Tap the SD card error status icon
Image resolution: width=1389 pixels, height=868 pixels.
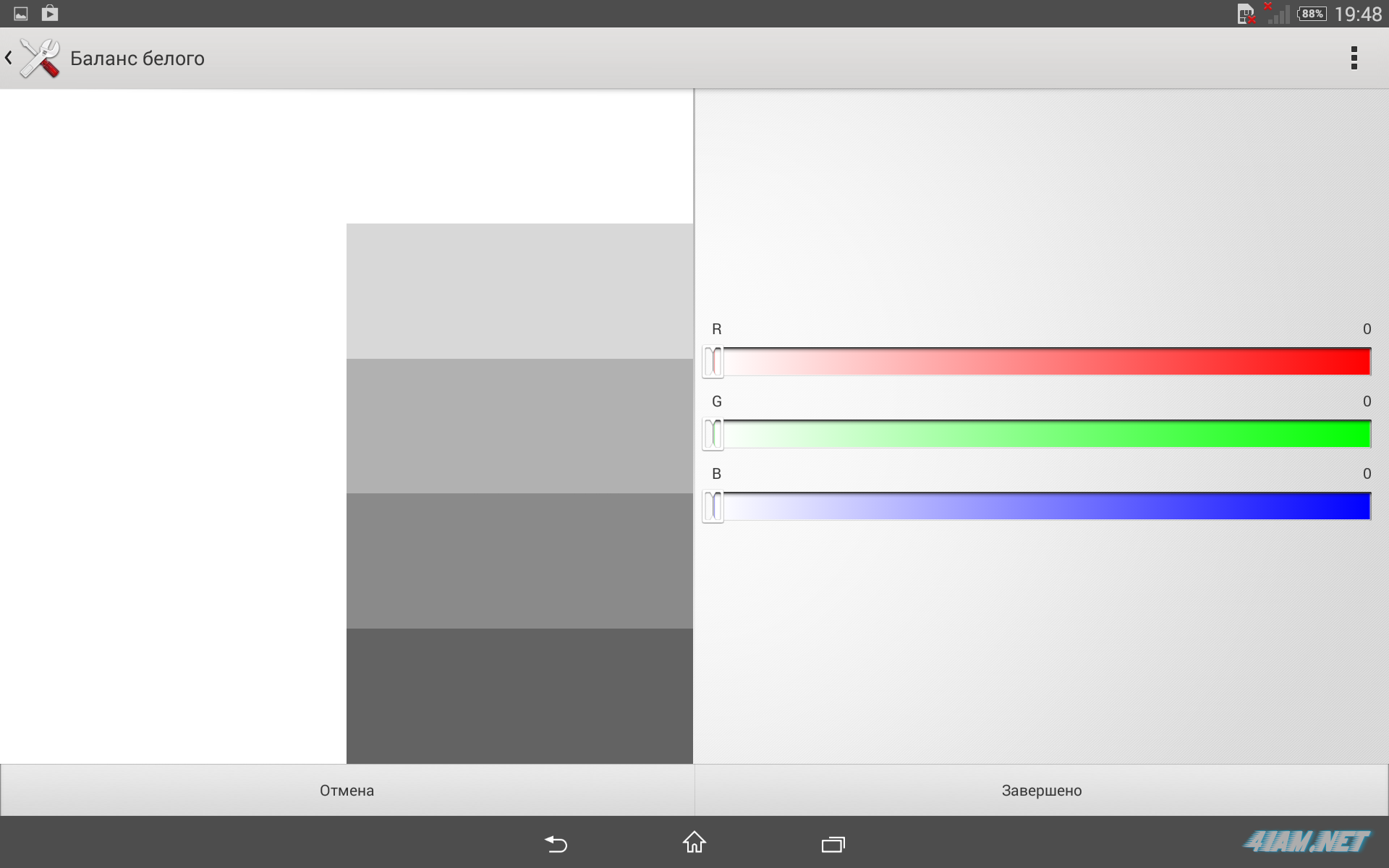pos(1246,14)
